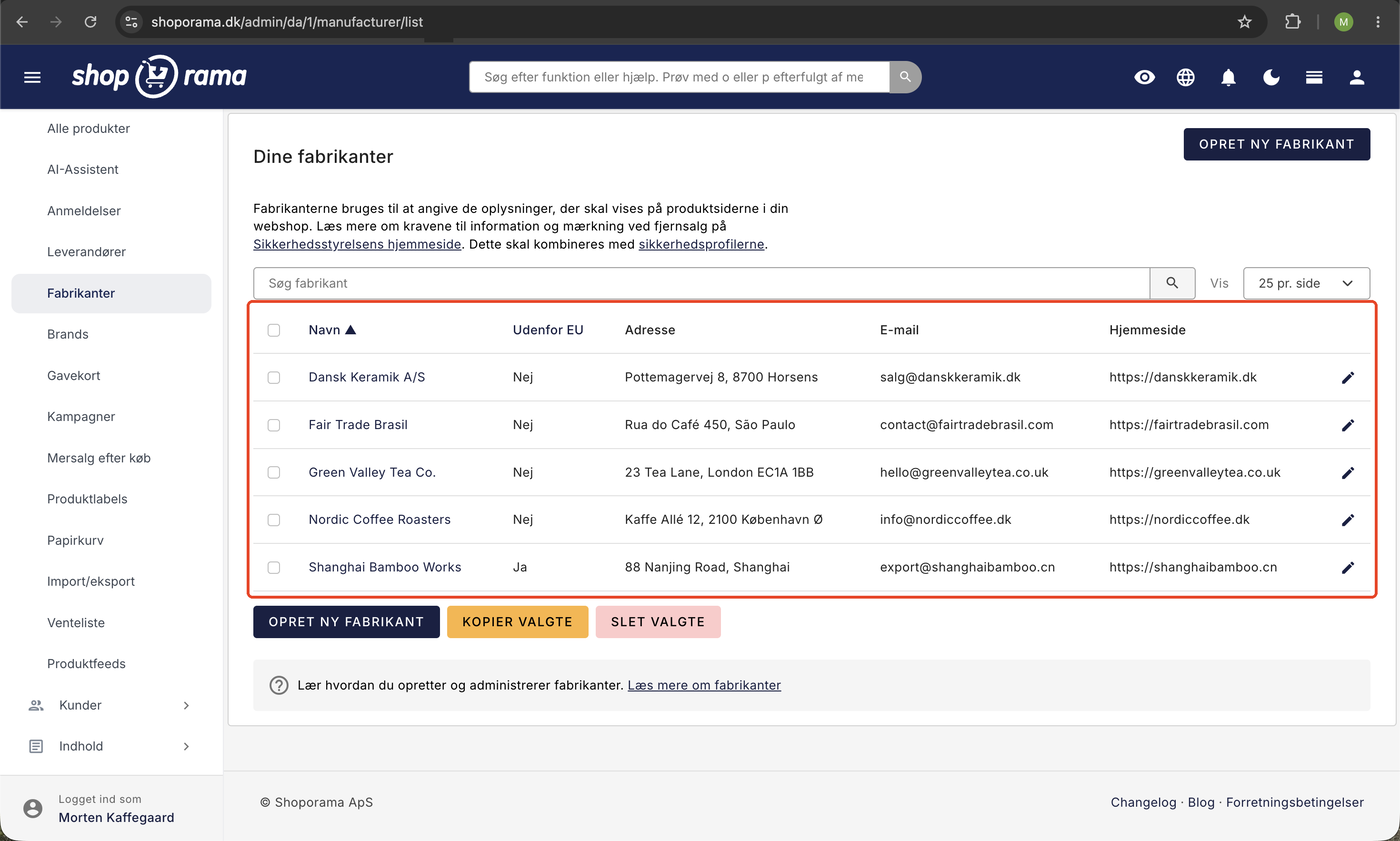Click the account avatar beside Morten Kaffegaard
Screen dimensions: 1400x841
pyautogui.click(x=33, y=808)
